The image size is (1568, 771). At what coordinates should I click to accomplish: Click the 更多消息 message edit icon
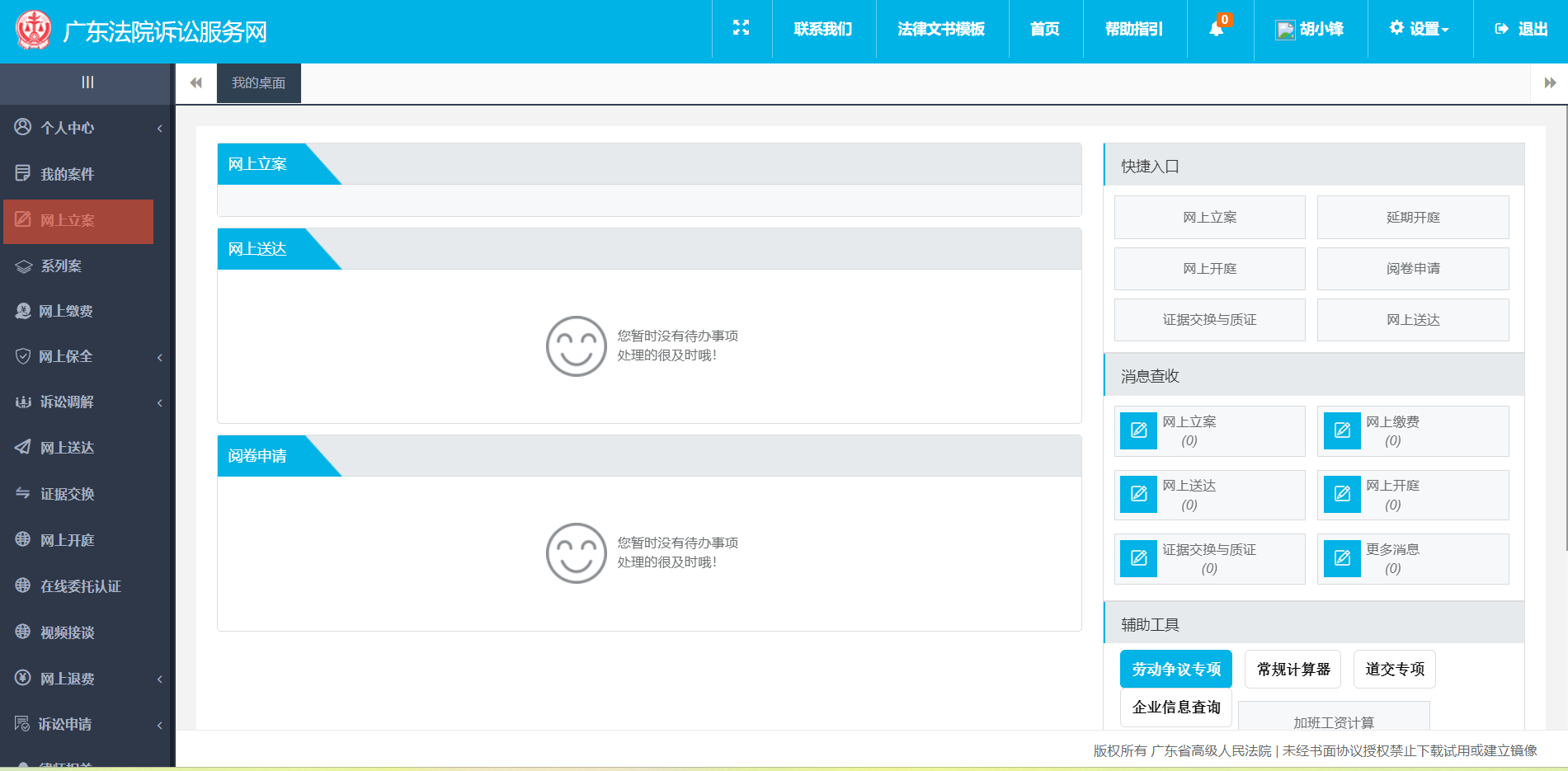click(1343, 558)
